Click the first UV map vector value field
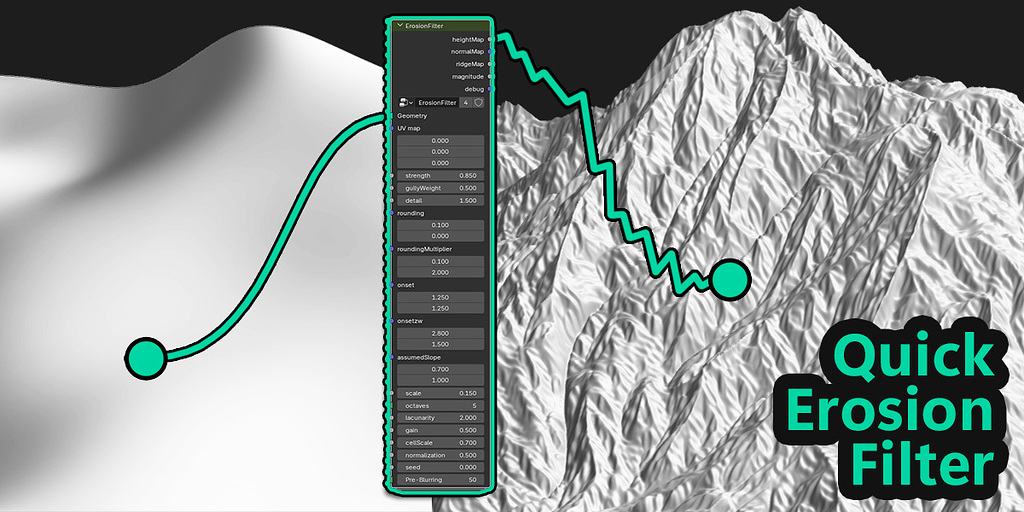This screenshot has height=512, width=1024. pyautogui.click(x=441, y=140)
